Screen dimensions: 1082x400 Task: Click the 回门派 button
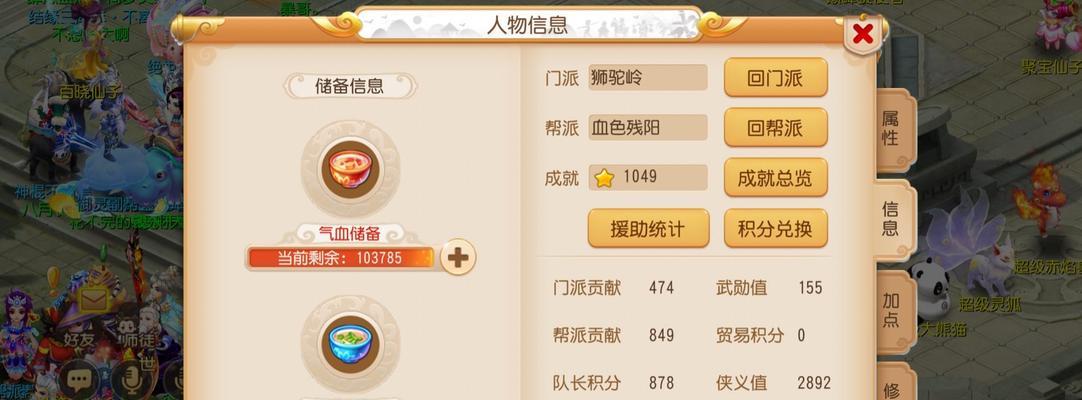776,78
